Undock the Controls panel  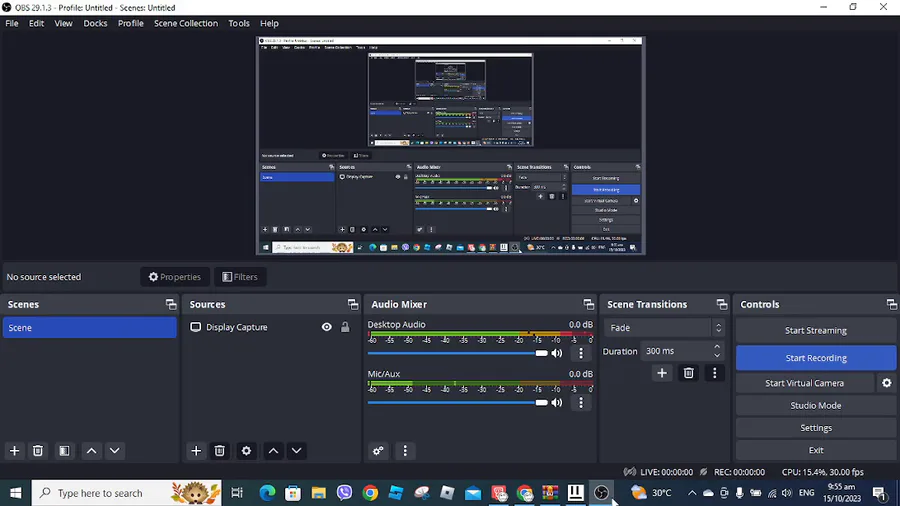click(x=891, y=305)
